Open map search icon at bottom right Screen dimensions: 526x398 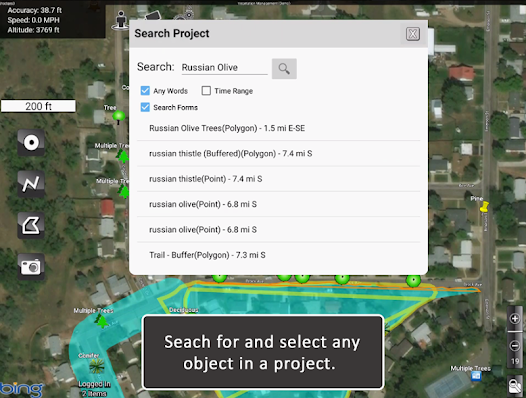pyautogui.click(x=515, y=386)
